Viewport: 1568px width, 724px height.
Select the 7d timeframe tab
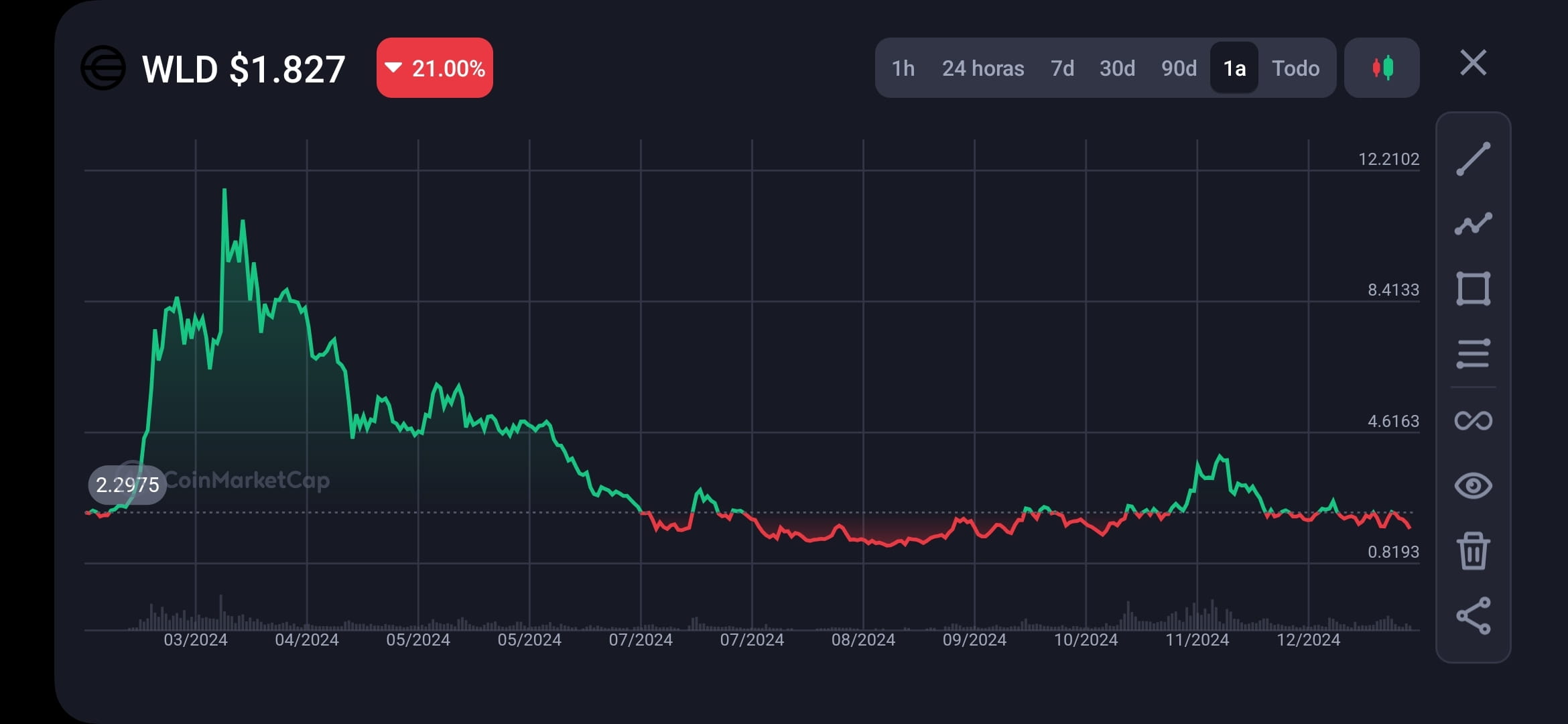pos(1062,68)
